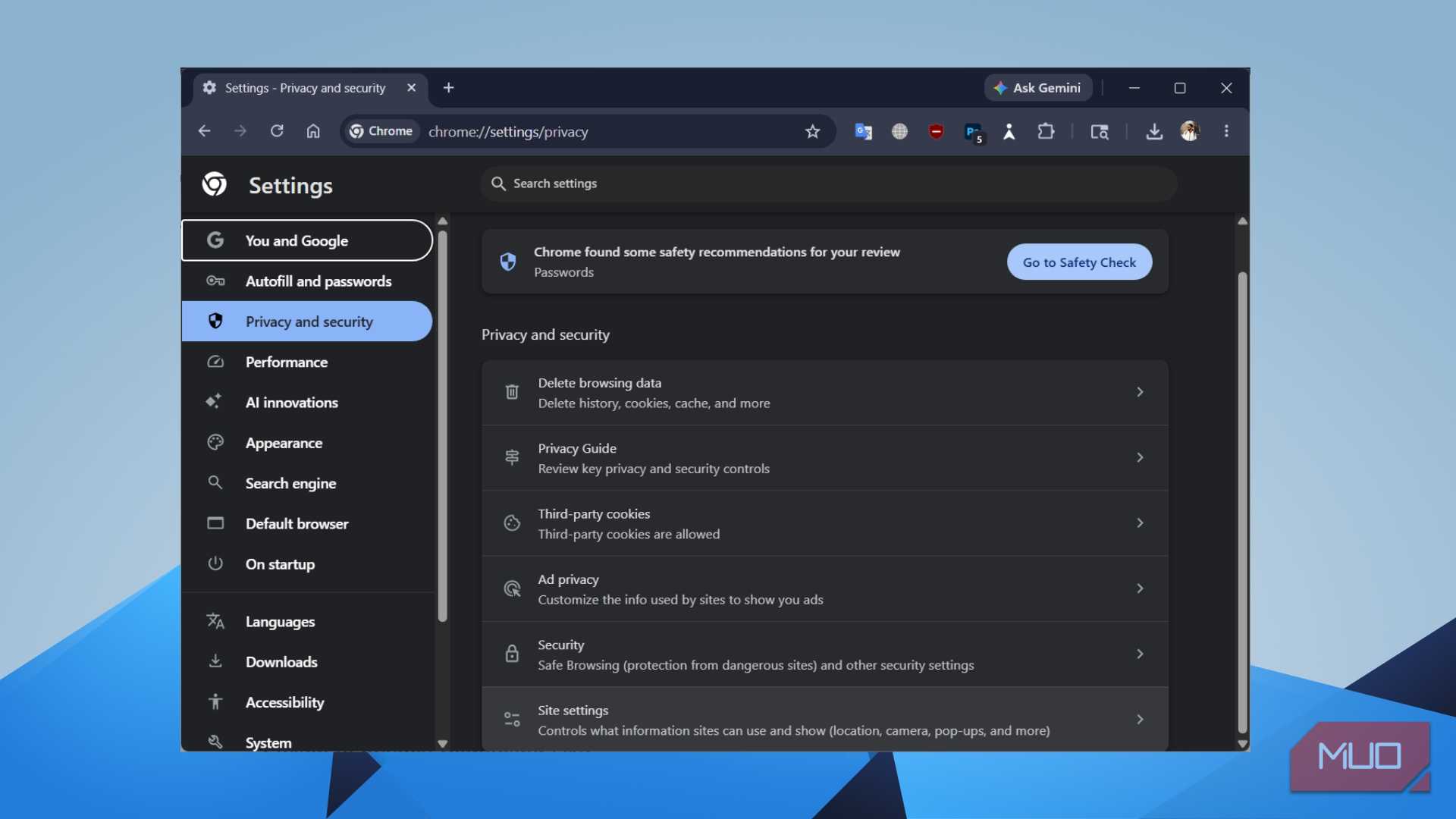Click the Security lock icon

[x=512, y=654]
